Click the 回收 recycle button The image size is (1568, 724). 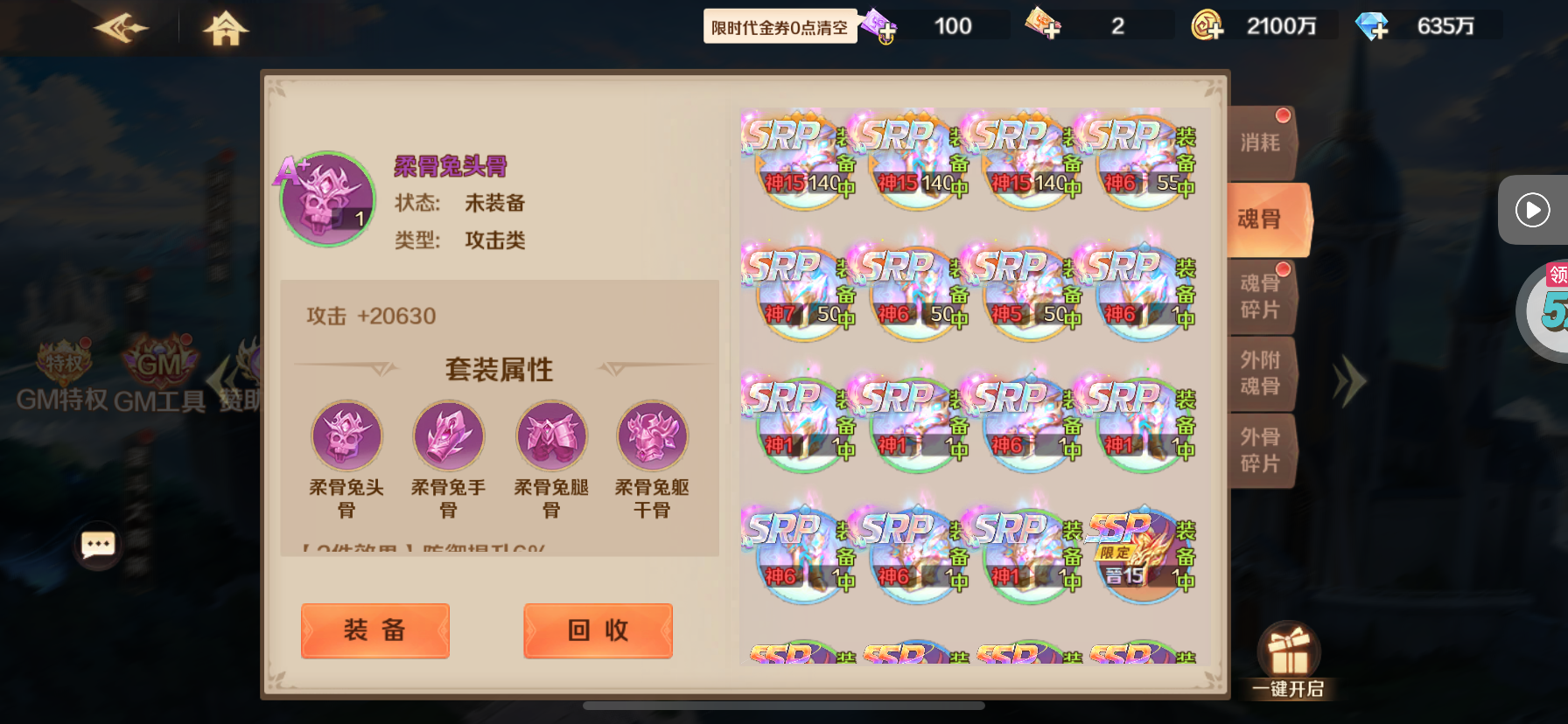[x=598, y=630]
